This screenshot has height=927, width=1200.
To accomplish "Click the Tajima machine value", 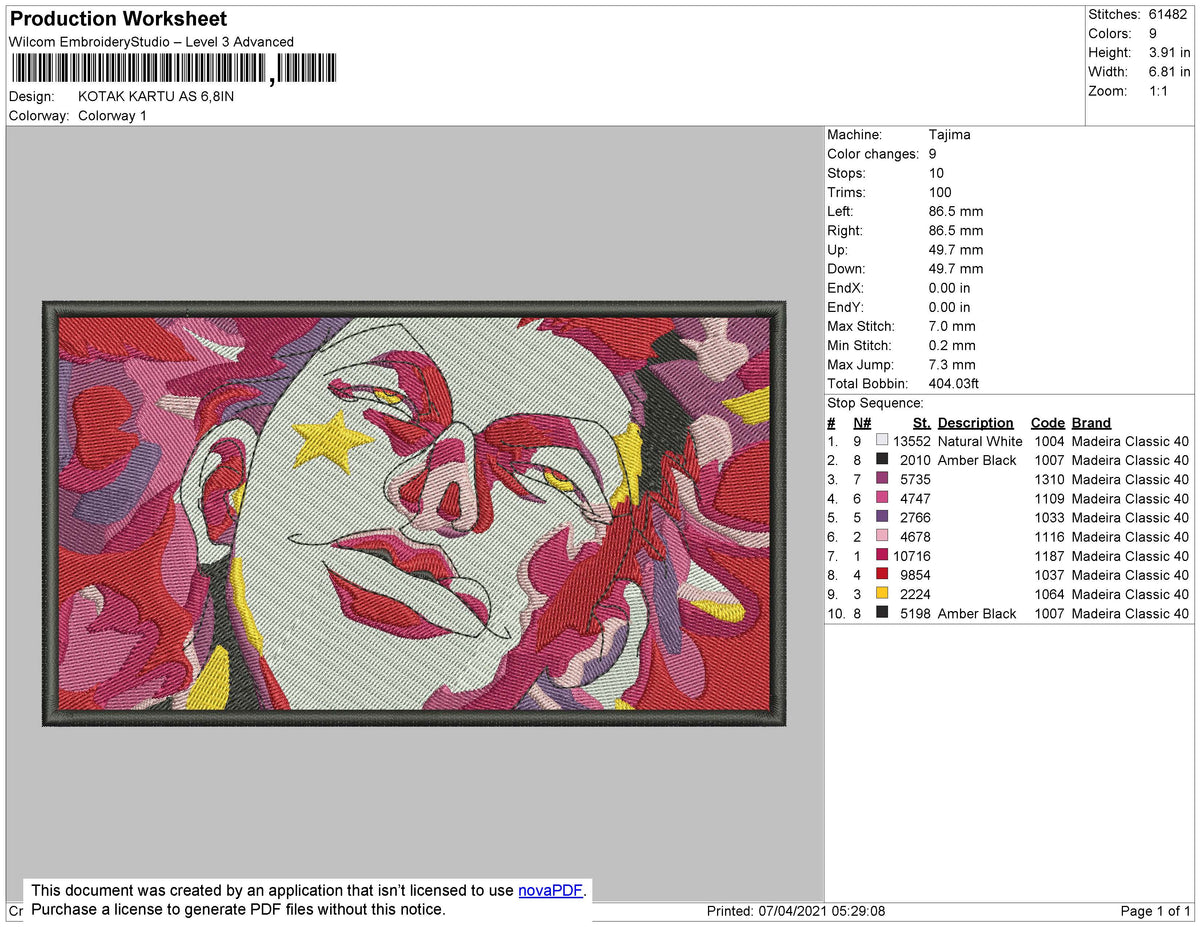I will coord(950,134).
